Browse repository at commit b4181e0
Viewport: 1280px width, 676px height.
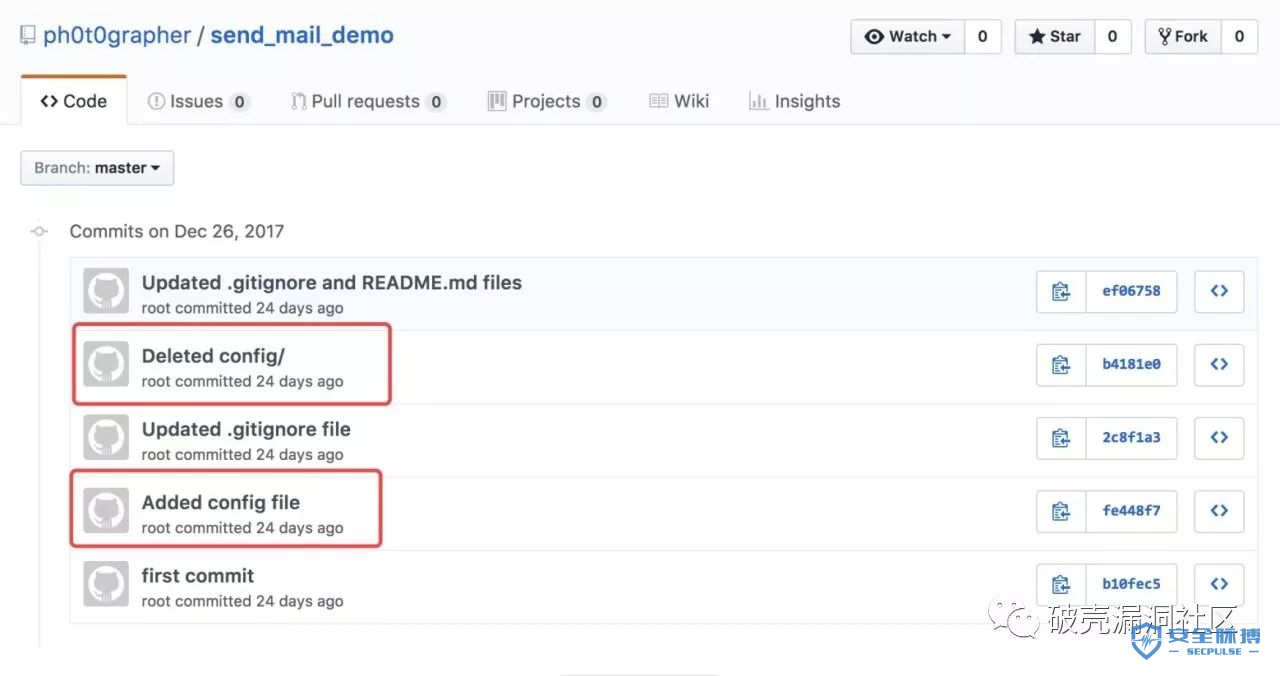pos(1219,365)
